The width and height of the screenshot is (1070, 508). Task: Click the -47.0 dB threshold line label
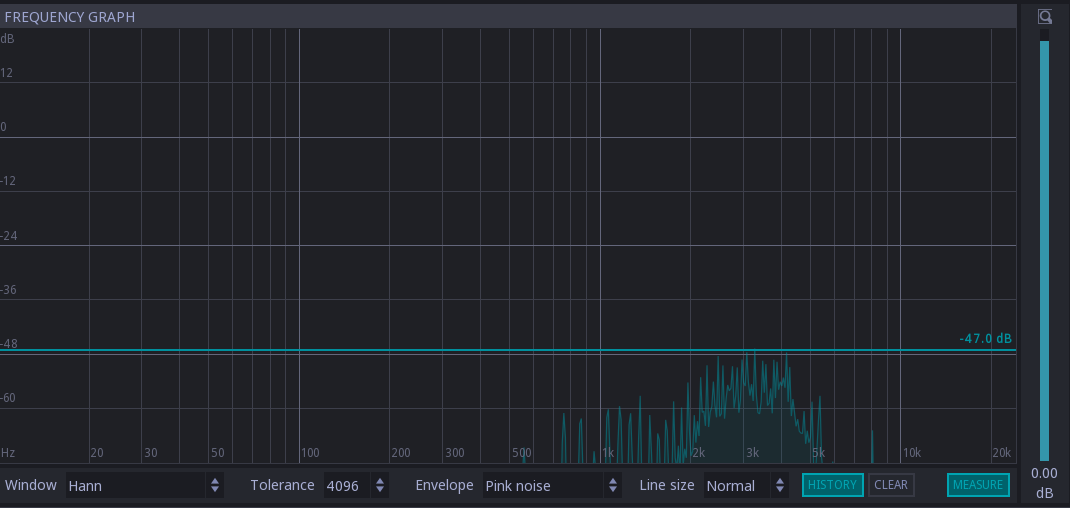(985, 339)
